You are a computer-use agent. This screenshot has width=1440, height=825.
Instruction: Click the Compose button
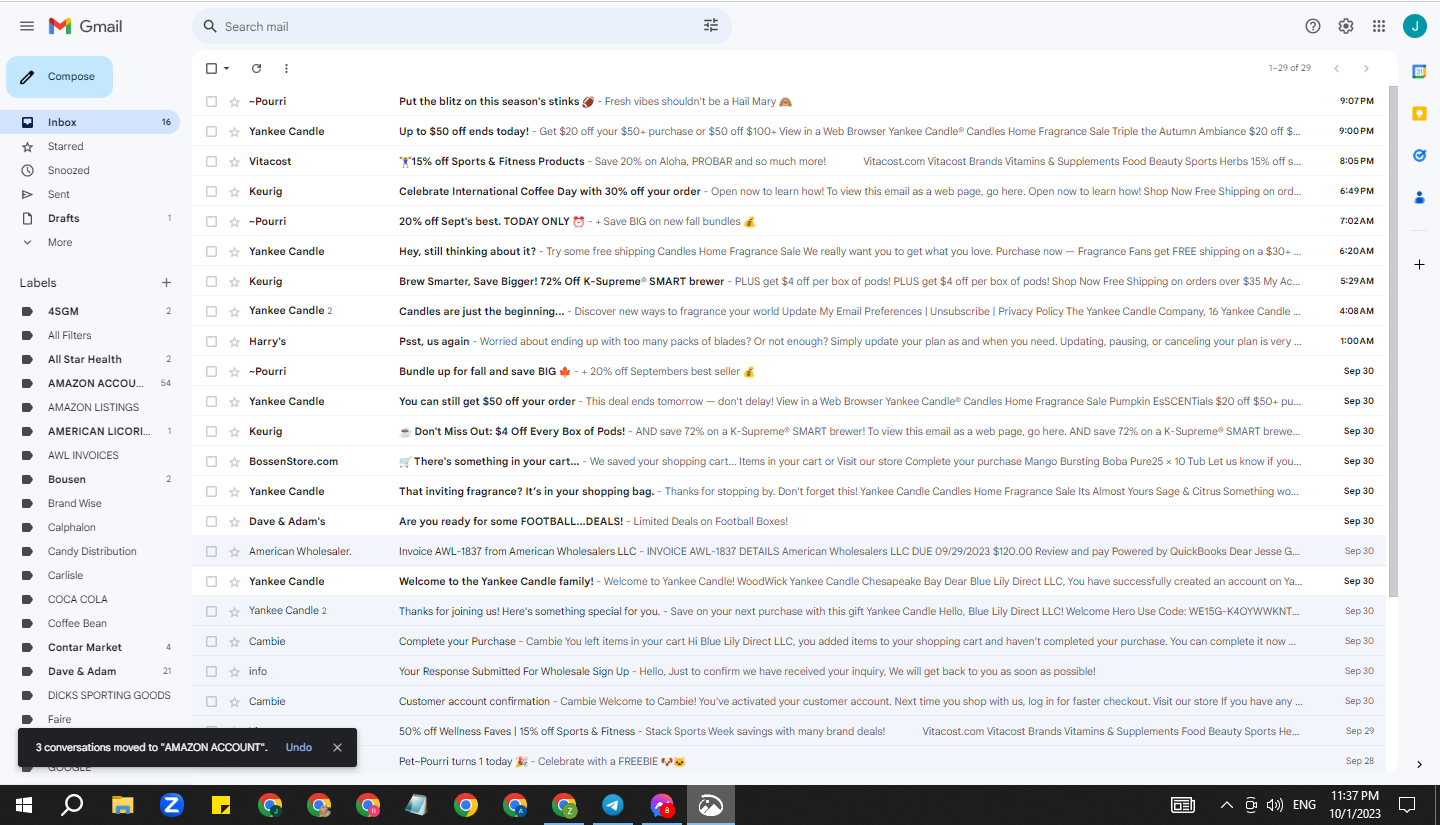(x=59, y=77)
